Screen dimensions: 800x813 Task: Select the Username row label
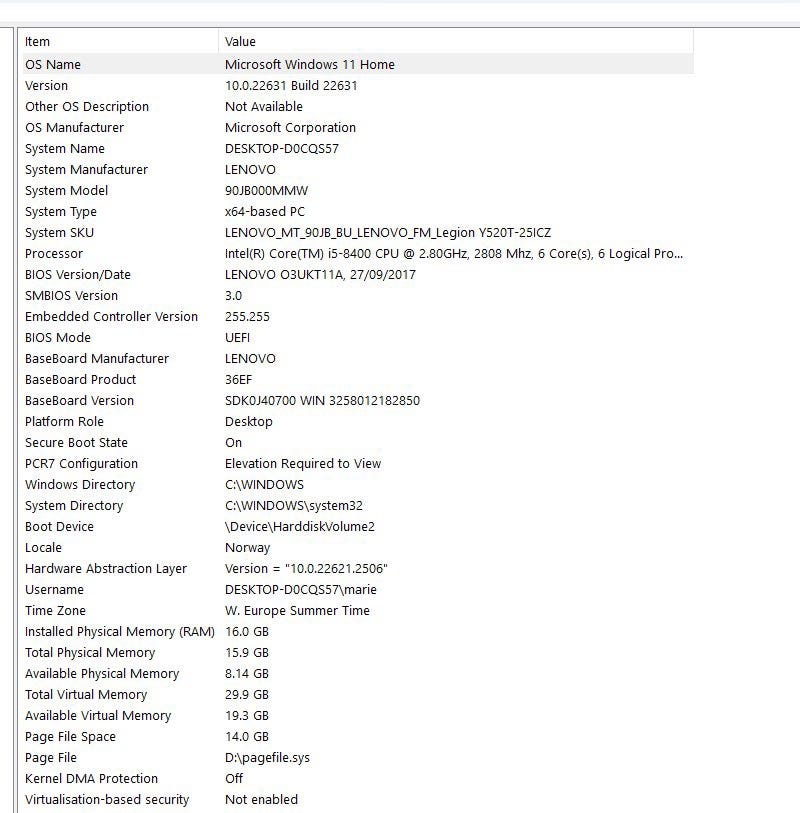tap(54, 590)
